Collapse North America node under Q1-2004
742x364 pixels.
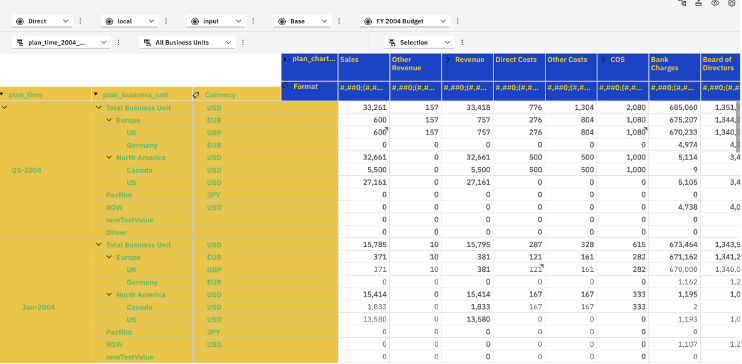(109, 158)
